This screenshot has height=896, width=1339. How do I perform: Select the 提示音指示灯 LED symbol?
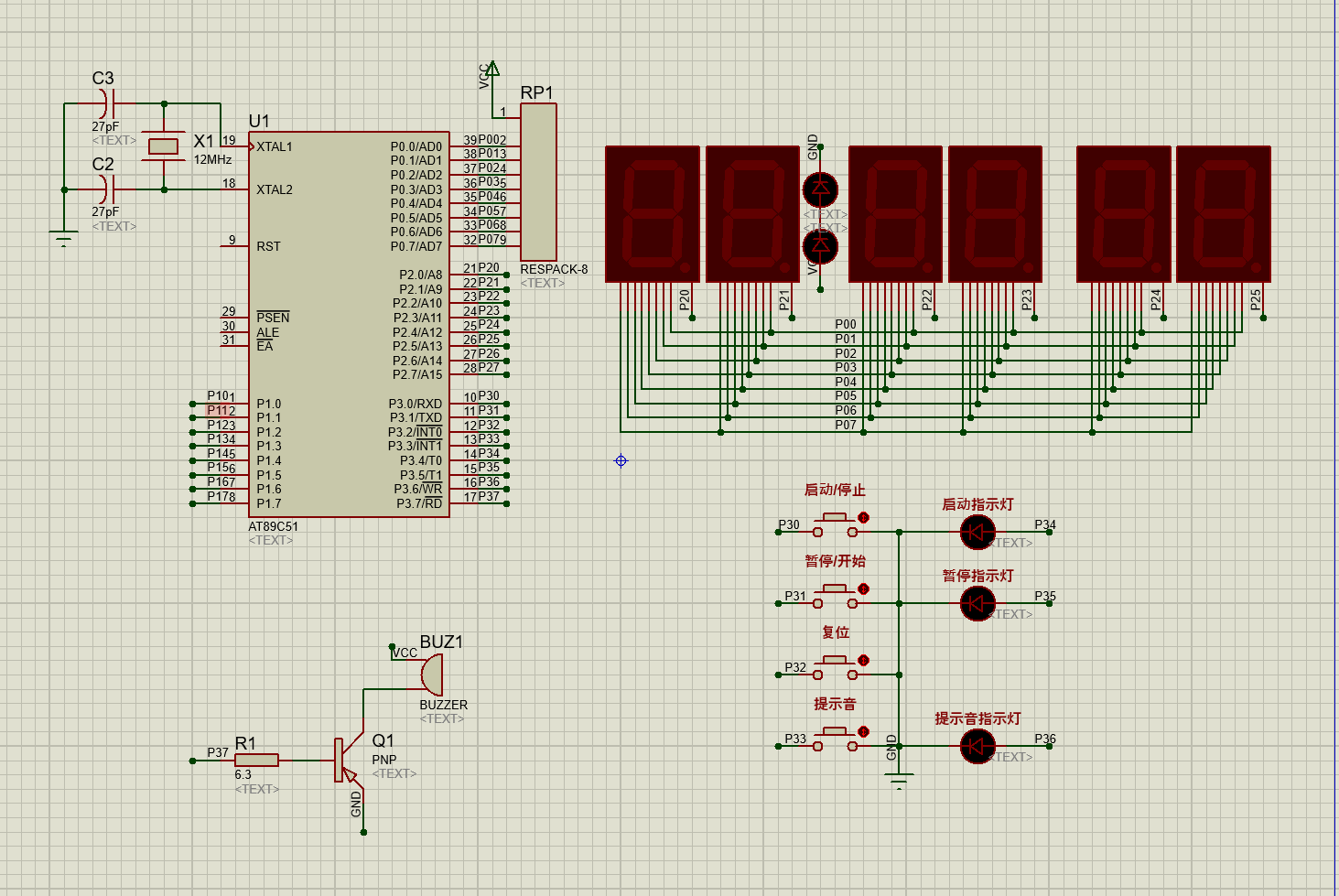click(977, 746)
